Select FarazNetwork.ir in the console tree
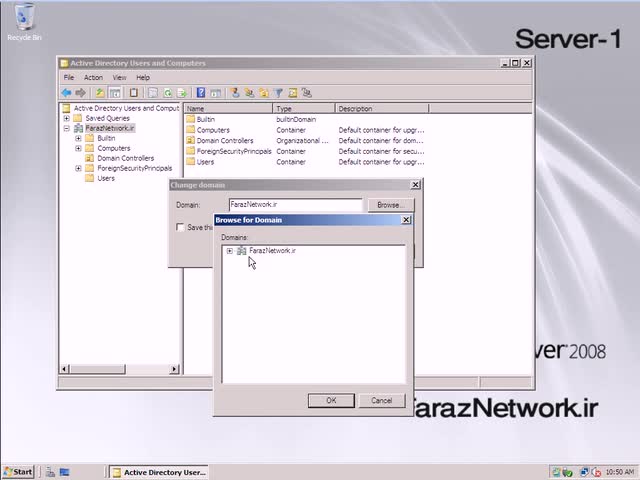The image size is (640, 480). (109, 128)
